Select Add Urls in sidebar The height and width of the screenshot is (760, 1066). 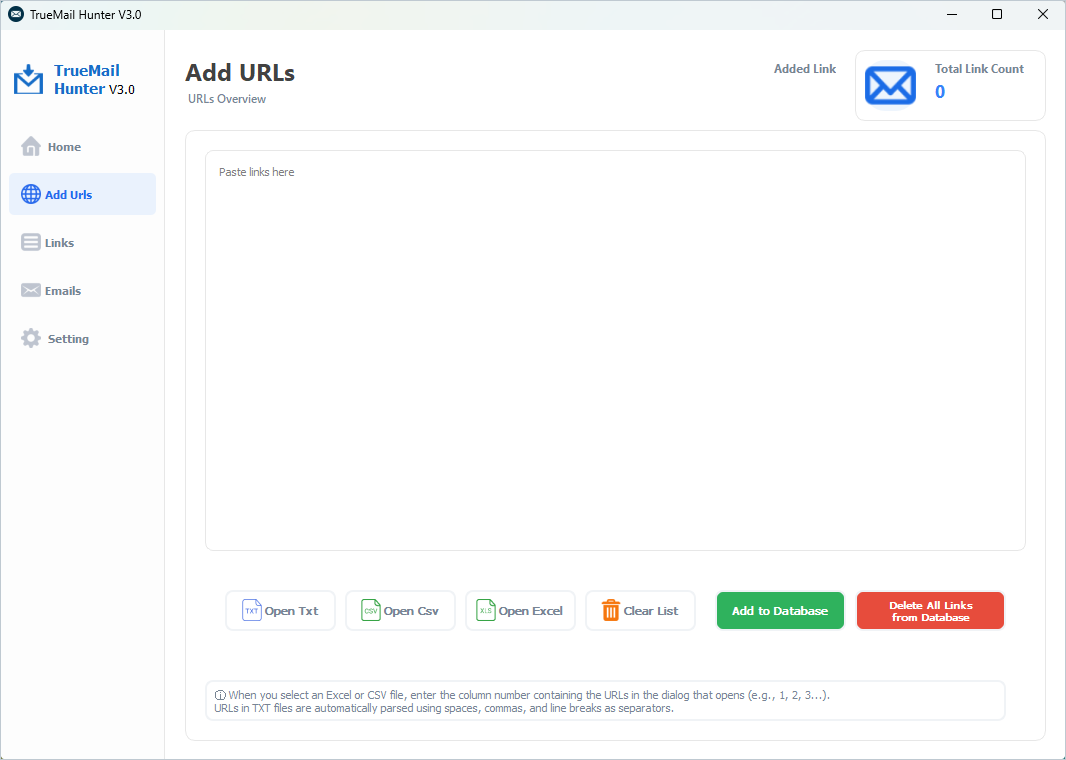[x=82, y=194]
